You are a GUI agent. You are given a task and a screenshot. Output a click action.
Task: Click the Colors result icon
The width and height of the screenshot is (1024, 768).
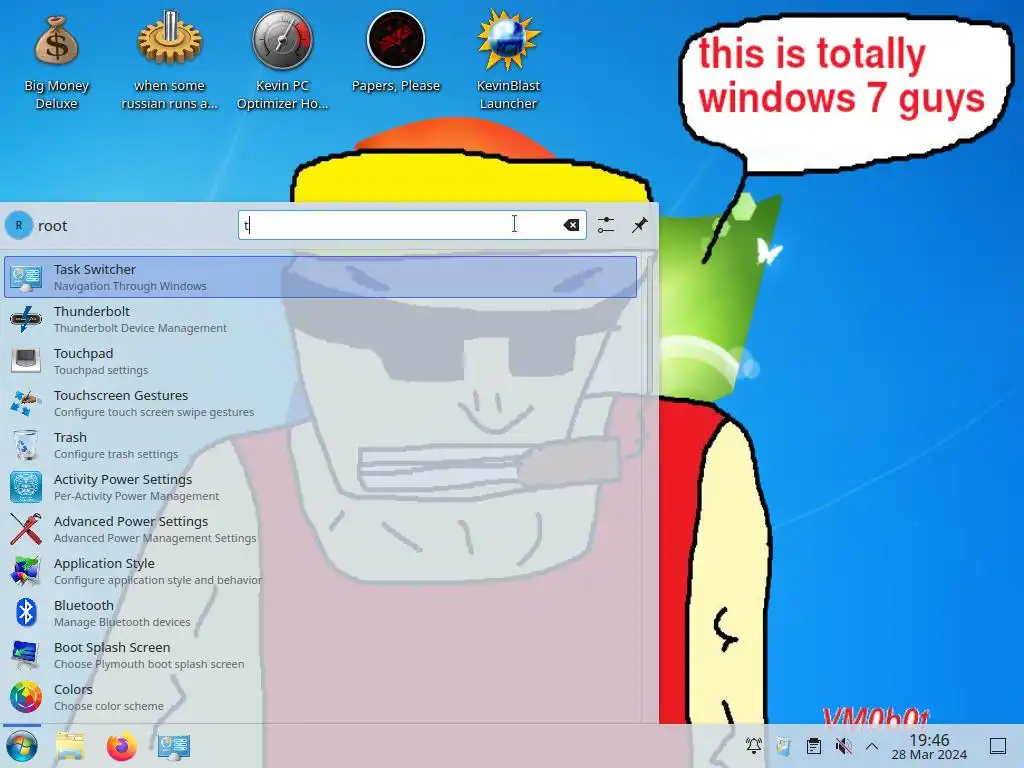26,697
